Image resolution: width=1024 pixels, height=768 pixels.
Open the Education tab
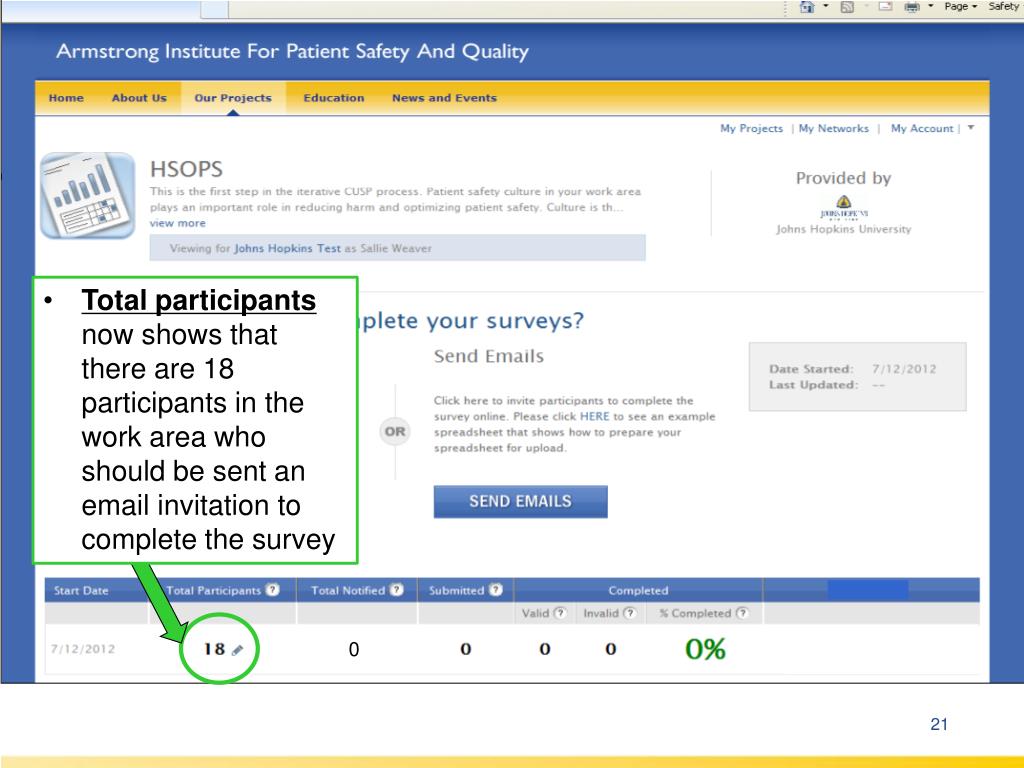point(334,98)
